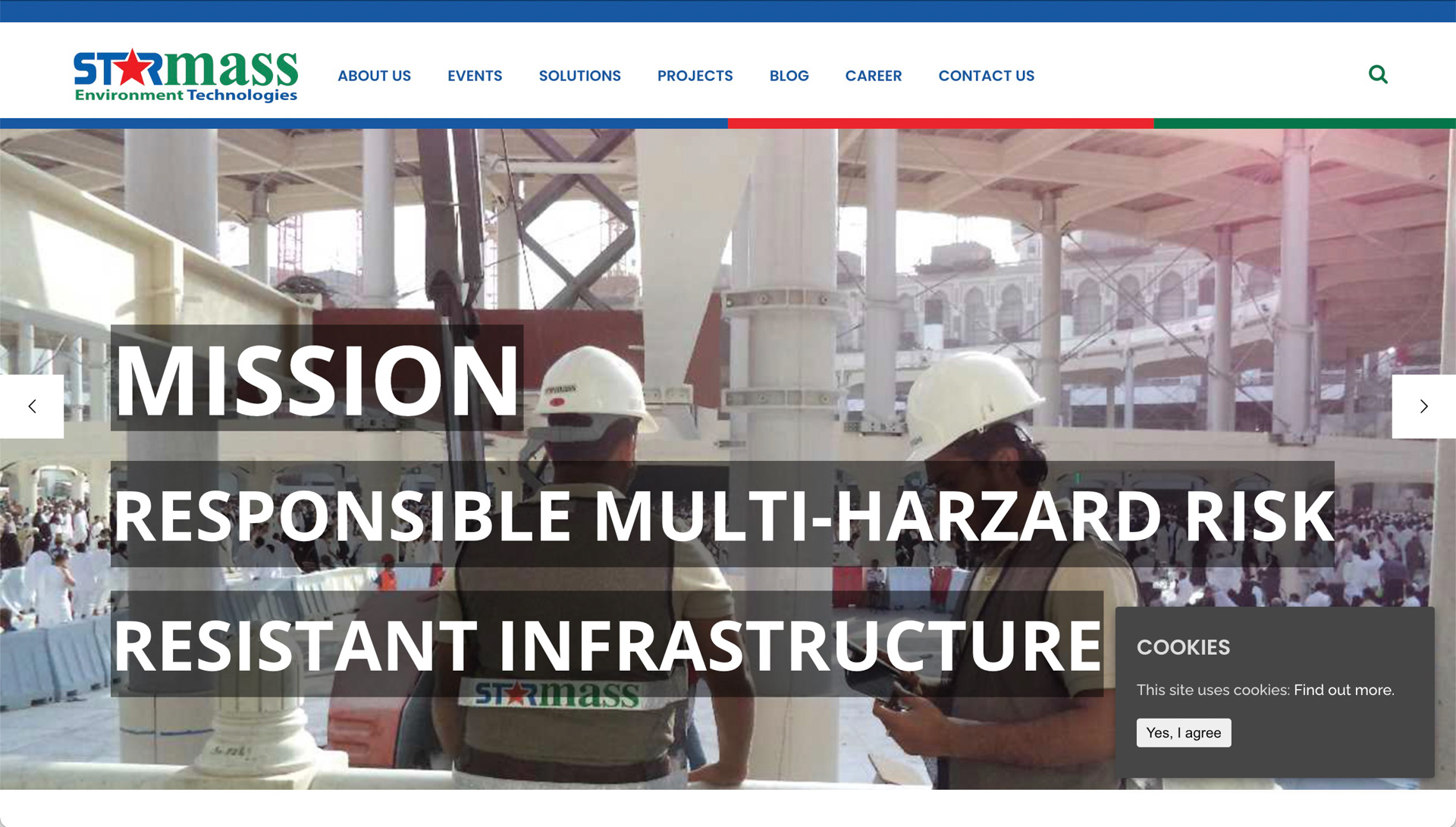Go to Contact Us page

coord(986,76)
